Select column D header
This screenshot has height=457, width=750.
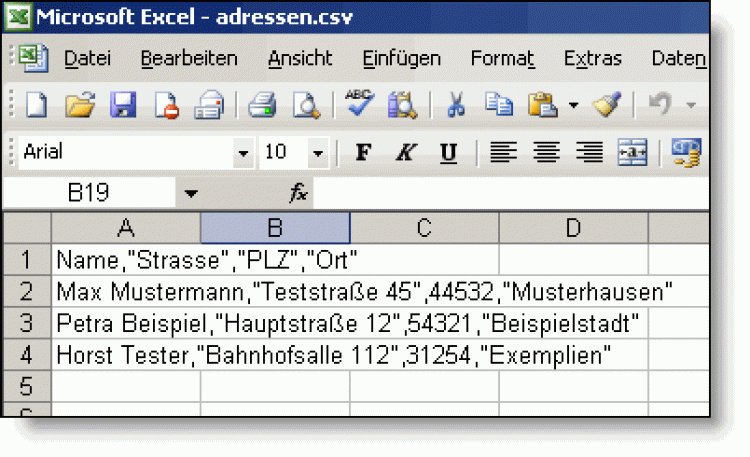tap(574, 228)
